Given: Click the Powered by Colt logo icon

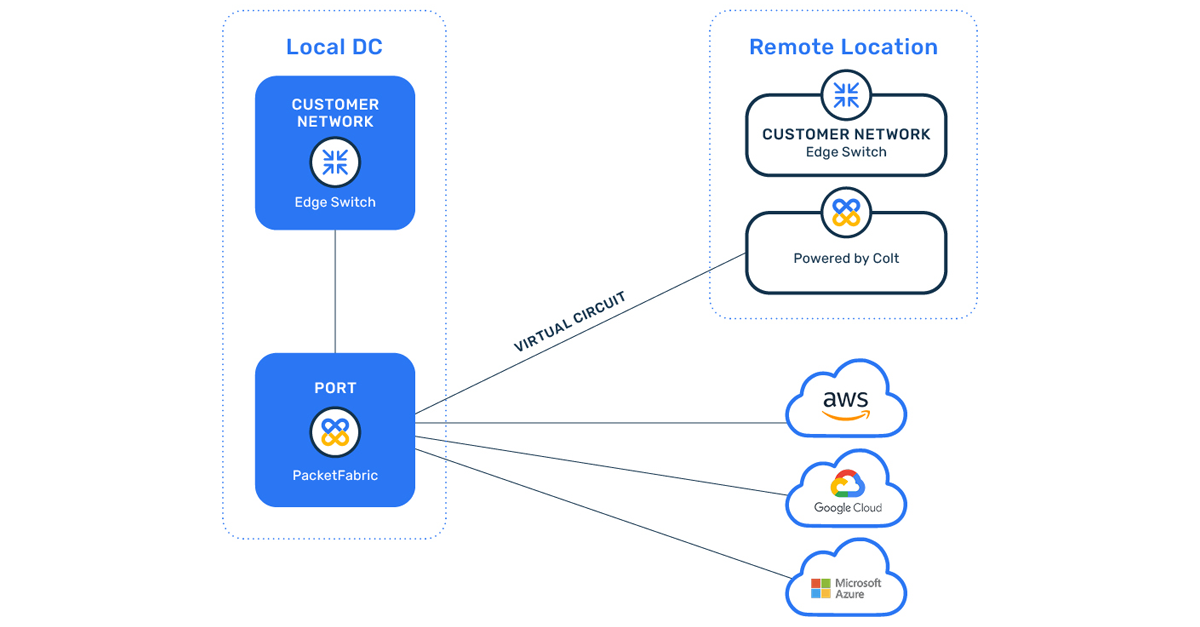Looking at the screenshot, I should pyautogui.click(x=845, y=213).
